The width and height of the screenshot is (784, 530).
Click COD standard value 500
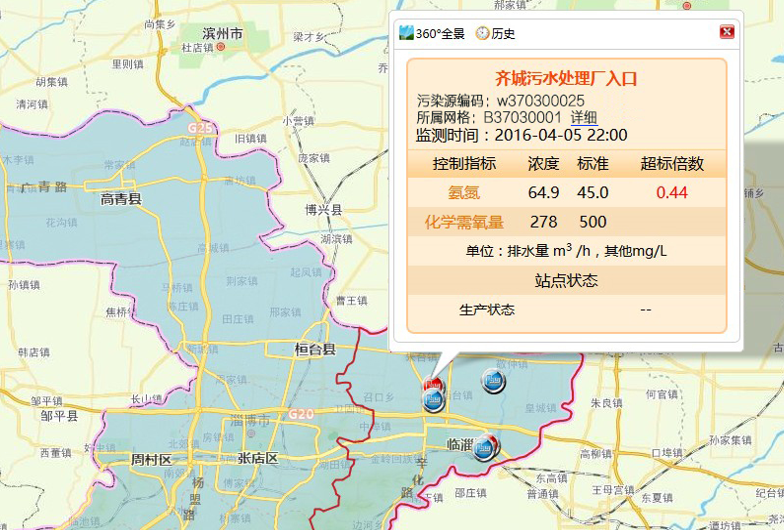click(x=592, y=222)
